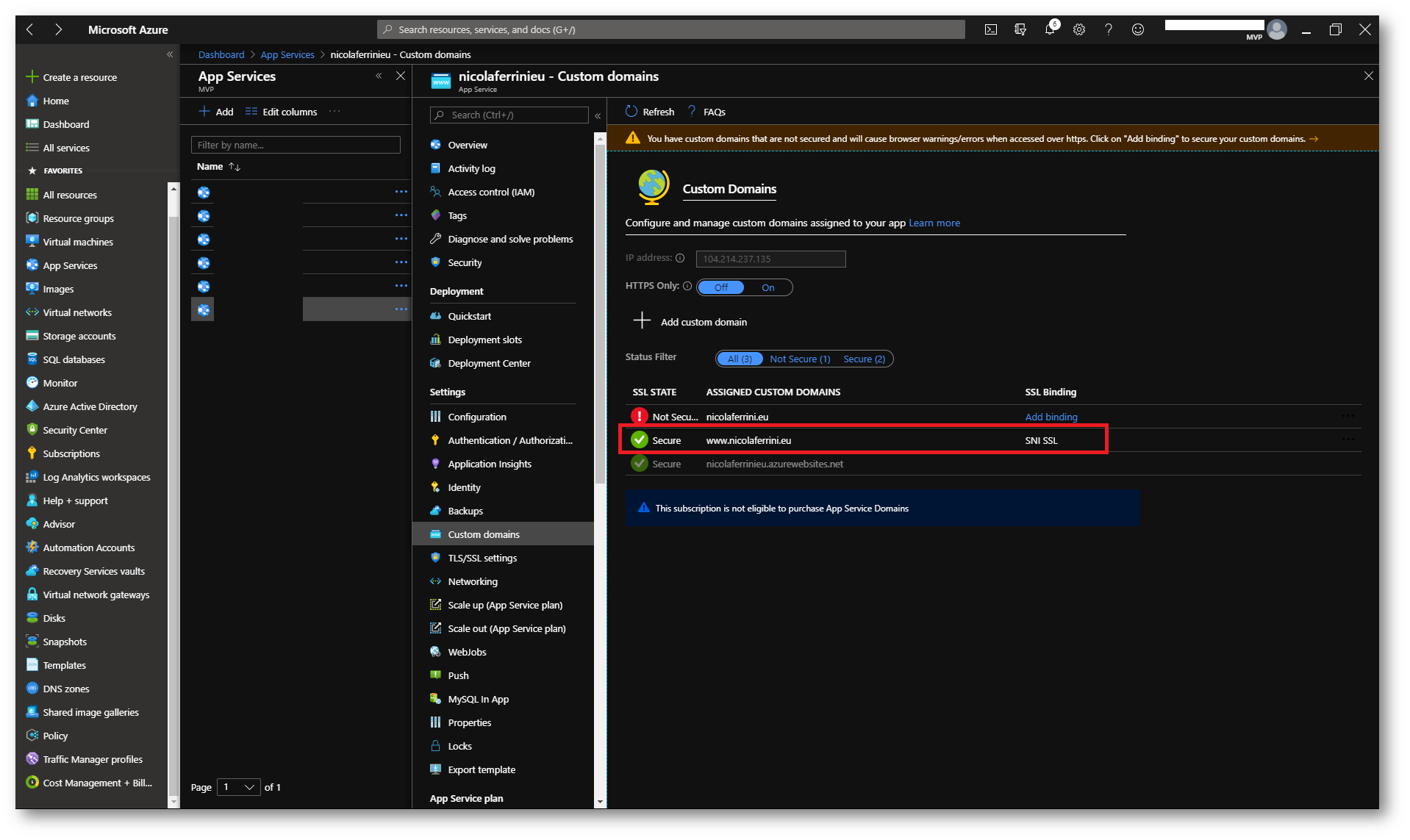Click the resource menu Search box

coord(509,115)
